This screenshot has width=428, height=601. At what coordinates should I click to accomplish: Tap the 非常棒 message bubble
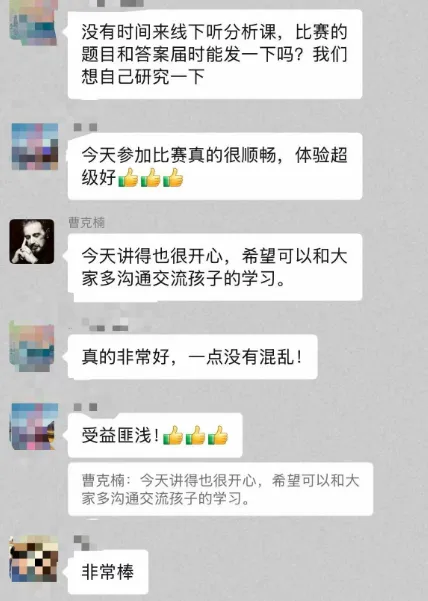click(x=108, y=572)
